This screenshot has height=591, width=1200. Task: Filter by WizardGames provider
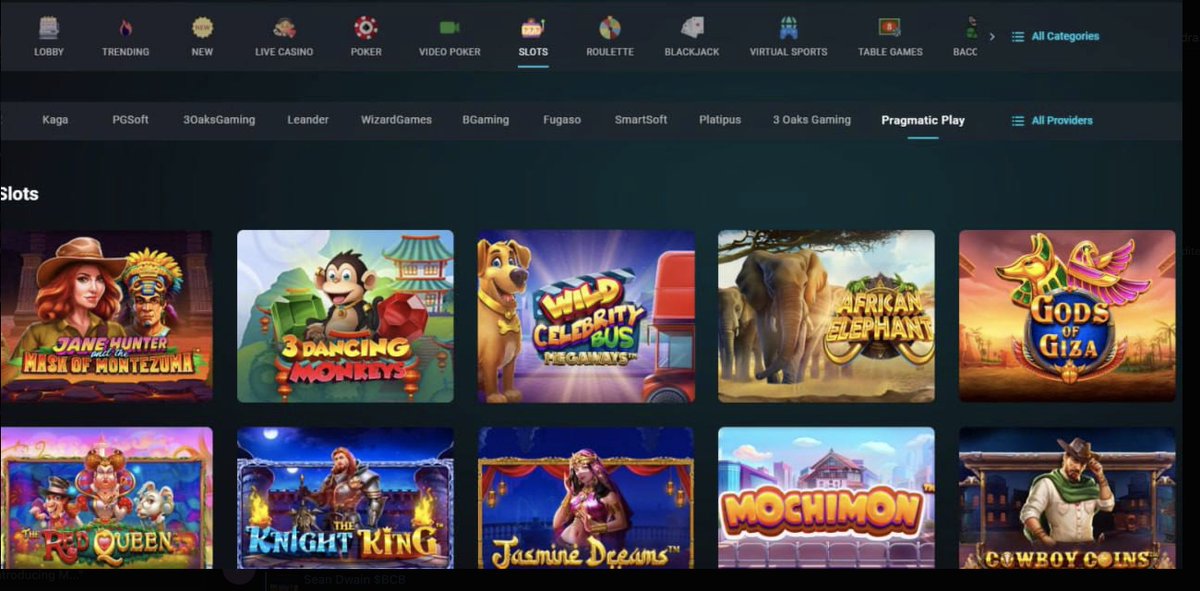pyautogui.click(x=396, y=120)
